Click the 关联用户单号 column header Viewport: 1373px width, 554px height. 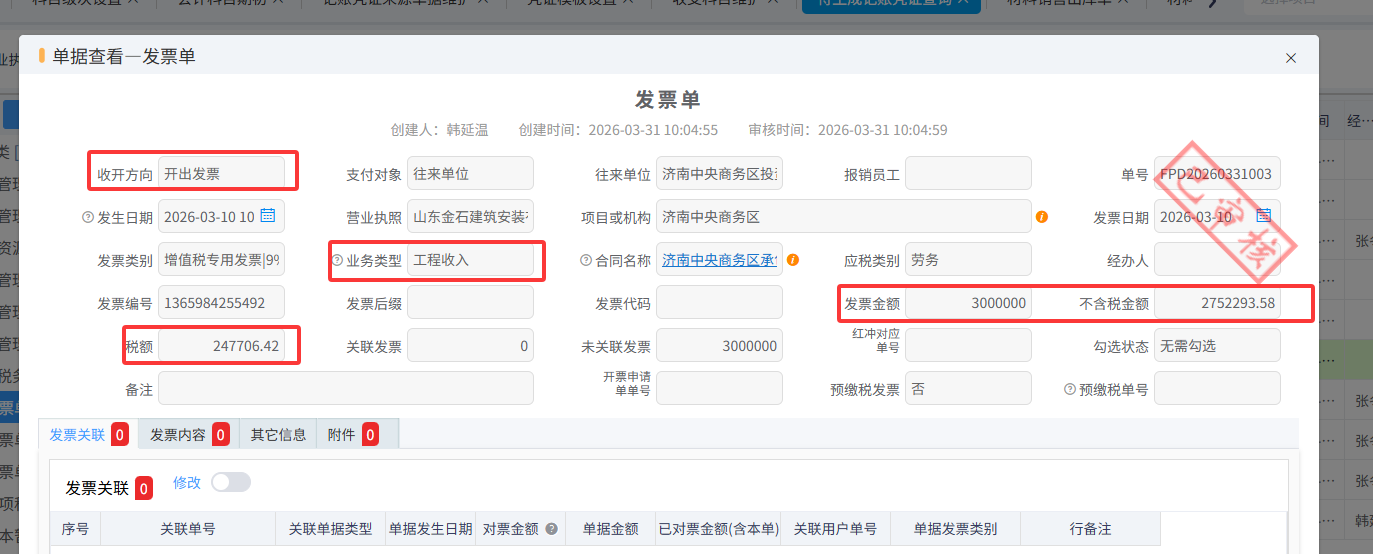point(835,528)
